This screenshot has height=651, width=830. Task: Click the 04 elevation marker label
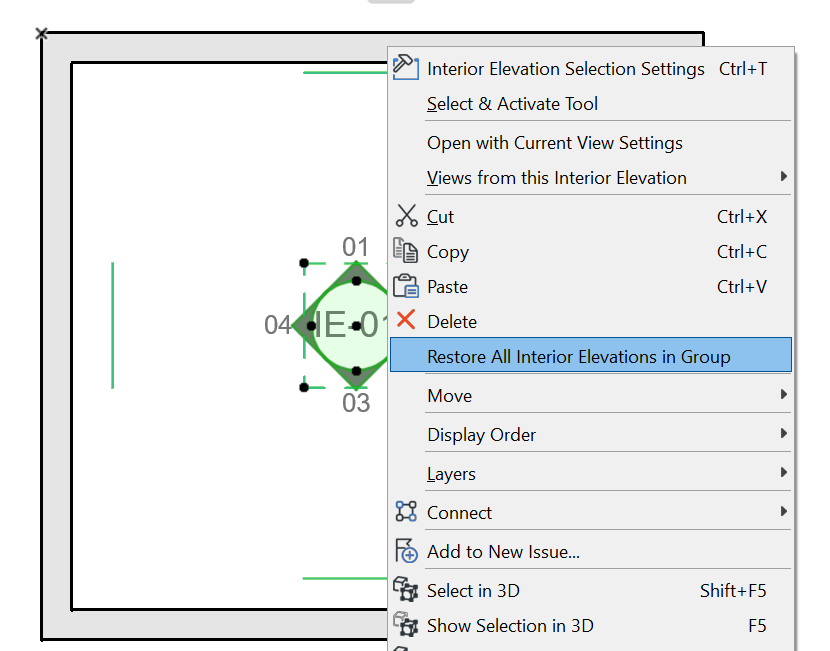pos(277,325)
